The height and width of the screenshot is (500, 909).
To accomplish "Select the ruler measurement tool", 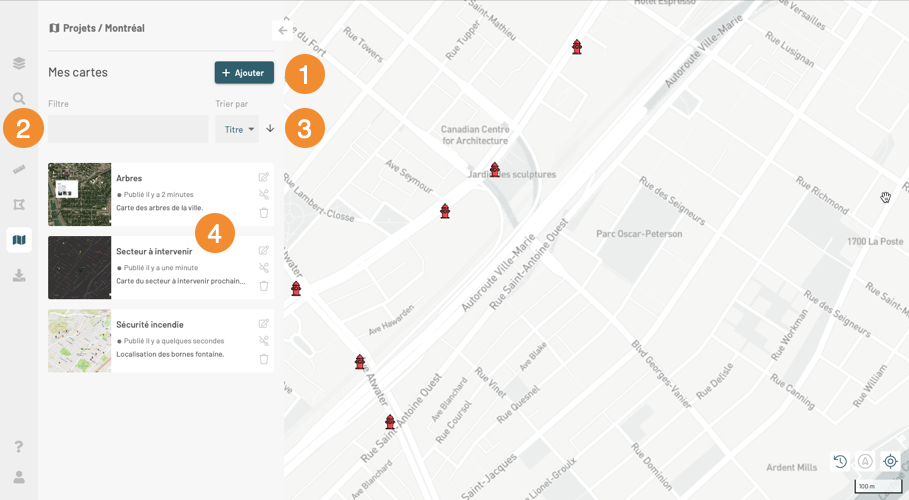I will [x=19, y=169].
